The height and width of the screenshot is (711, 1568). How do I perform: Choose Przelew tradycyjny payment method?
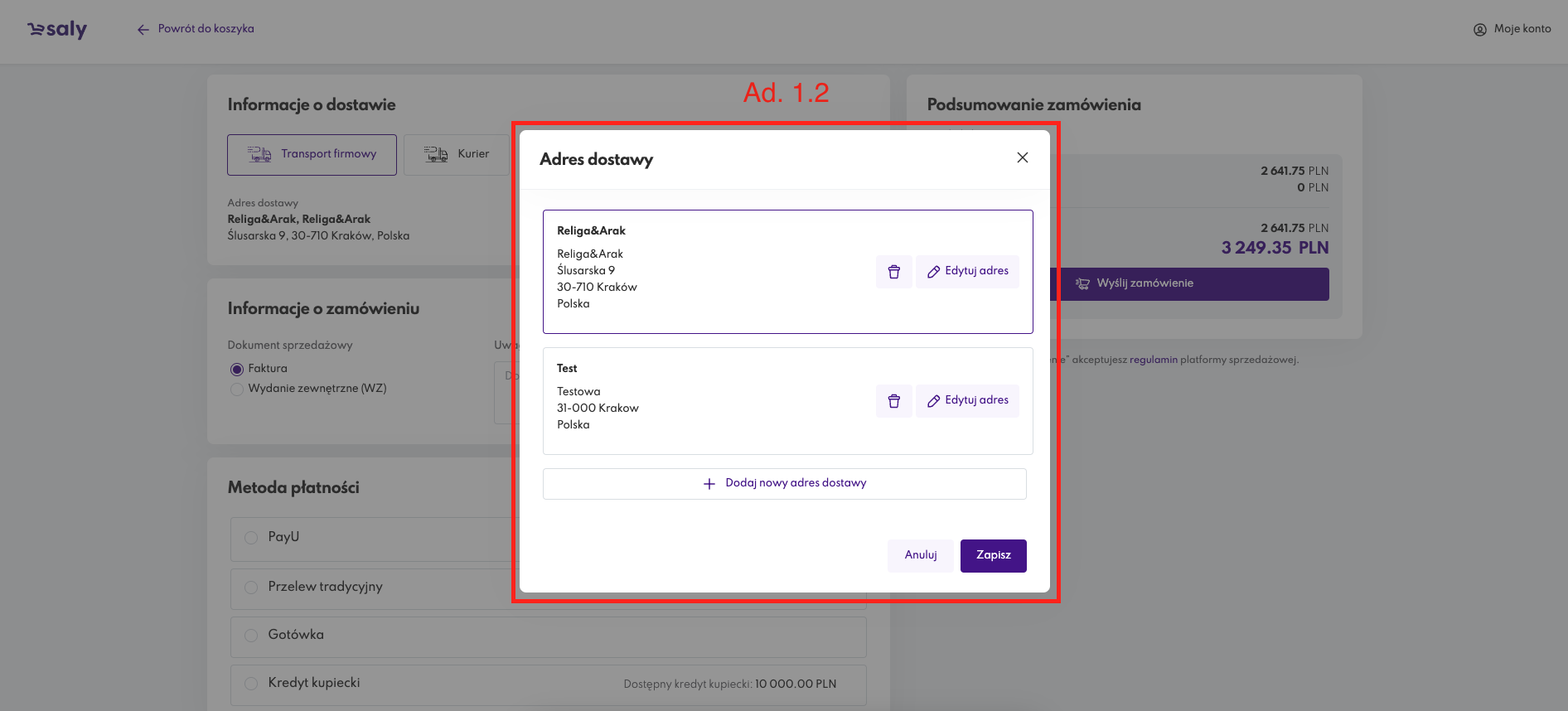(251, 588)
